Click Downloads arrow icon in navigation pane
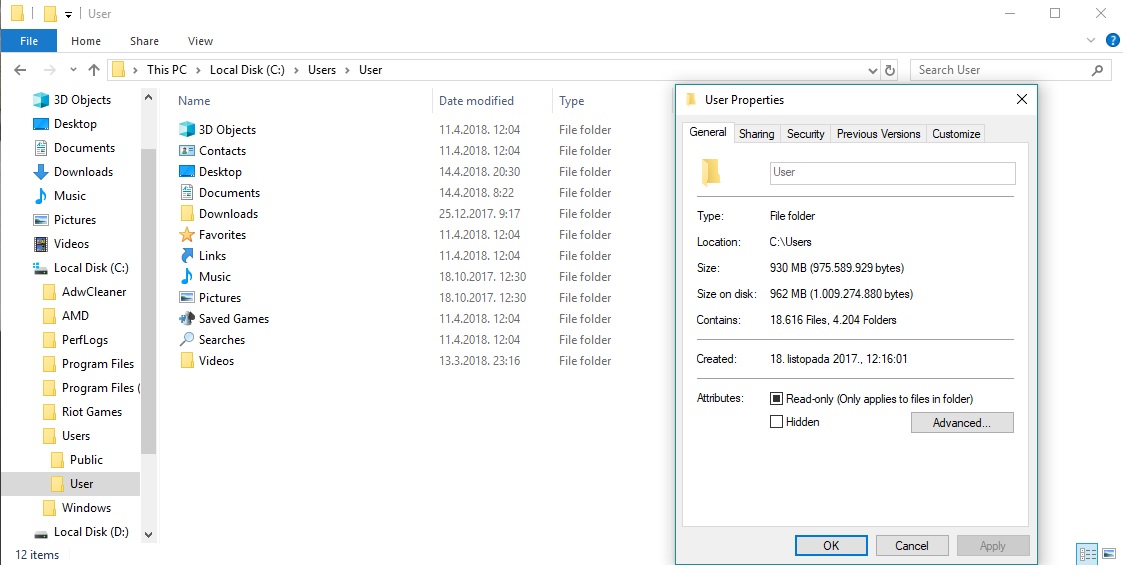This screenshot has height=574, width=1128. point(41,172)
